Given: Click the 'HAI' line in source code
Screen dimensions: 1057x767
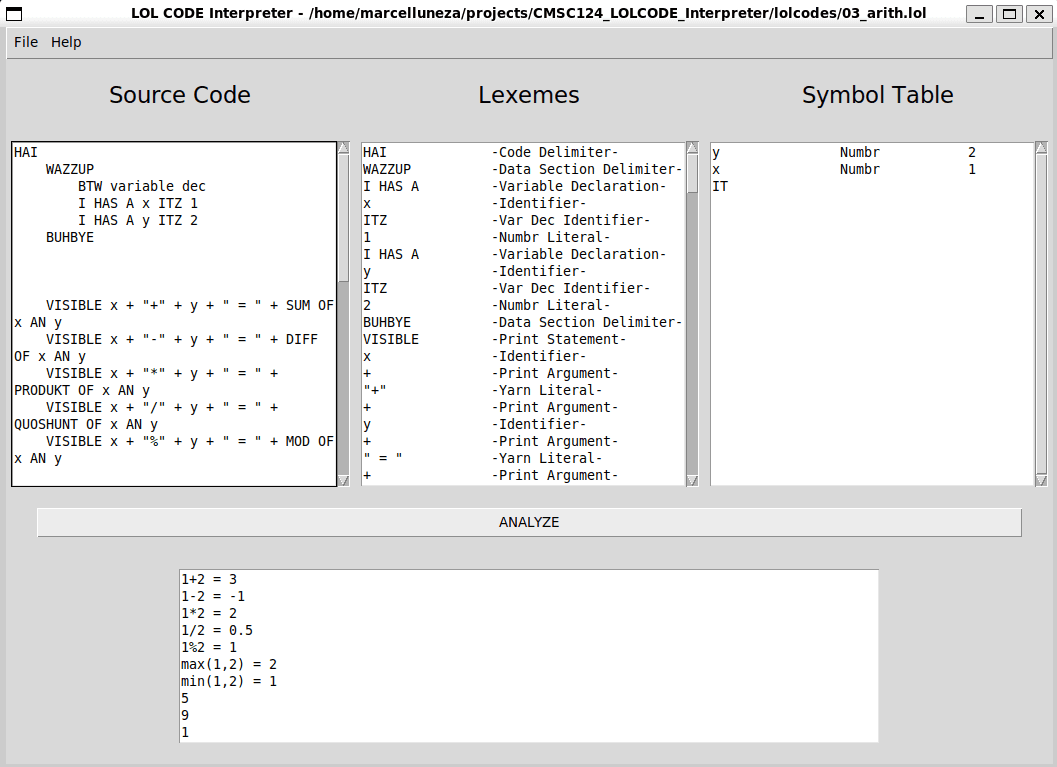Looking at the screenshot, I should [26, 152].
